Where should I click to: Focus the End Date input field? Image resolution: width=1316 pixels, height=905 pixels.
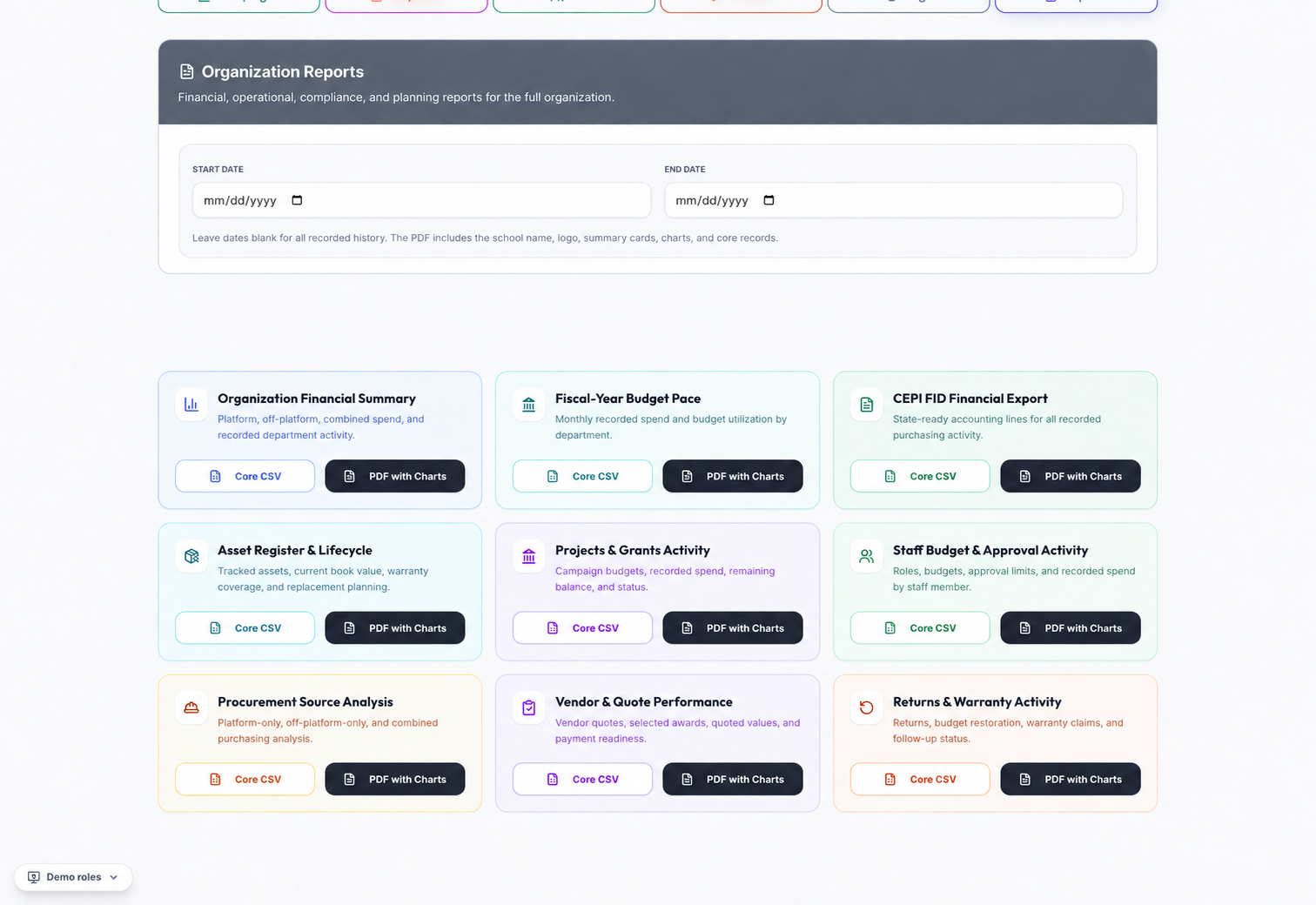[893, 200]
